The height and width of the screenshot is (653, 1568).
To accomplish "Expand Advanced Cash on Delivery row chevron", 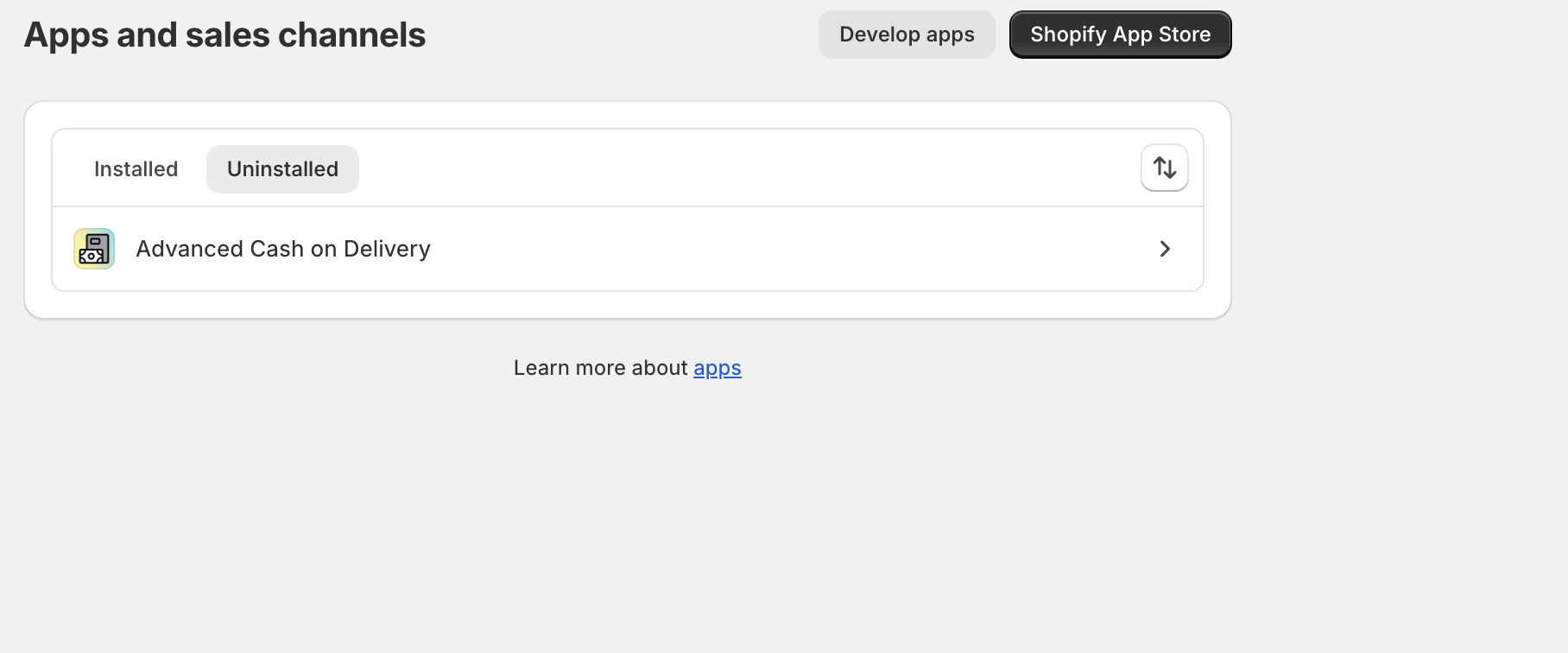I will (x=1164, y=249).
